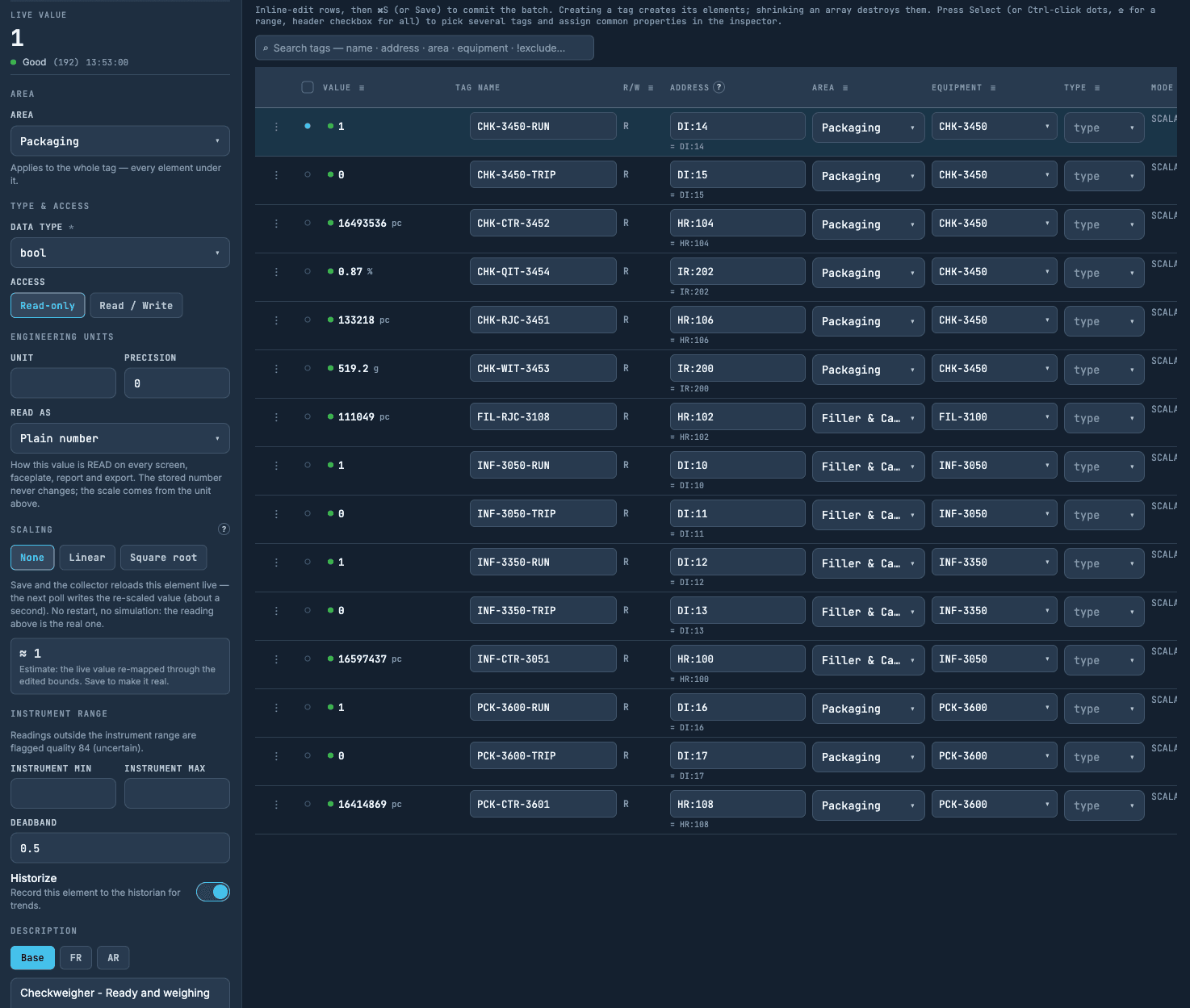This screenshot has width=1190, height=1008.
Task: Choose None scaling
Action: click(x=32, y=558)
